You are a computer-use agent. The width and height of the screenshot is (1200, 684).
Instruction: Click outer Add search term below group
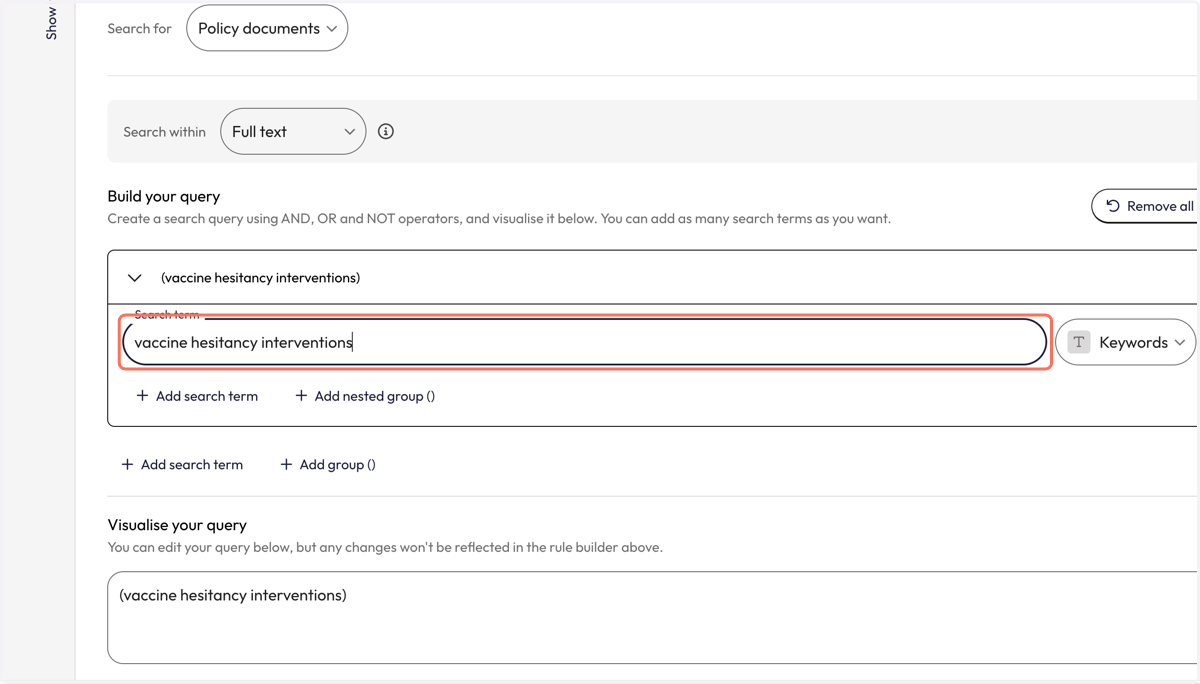coord(182,464)
